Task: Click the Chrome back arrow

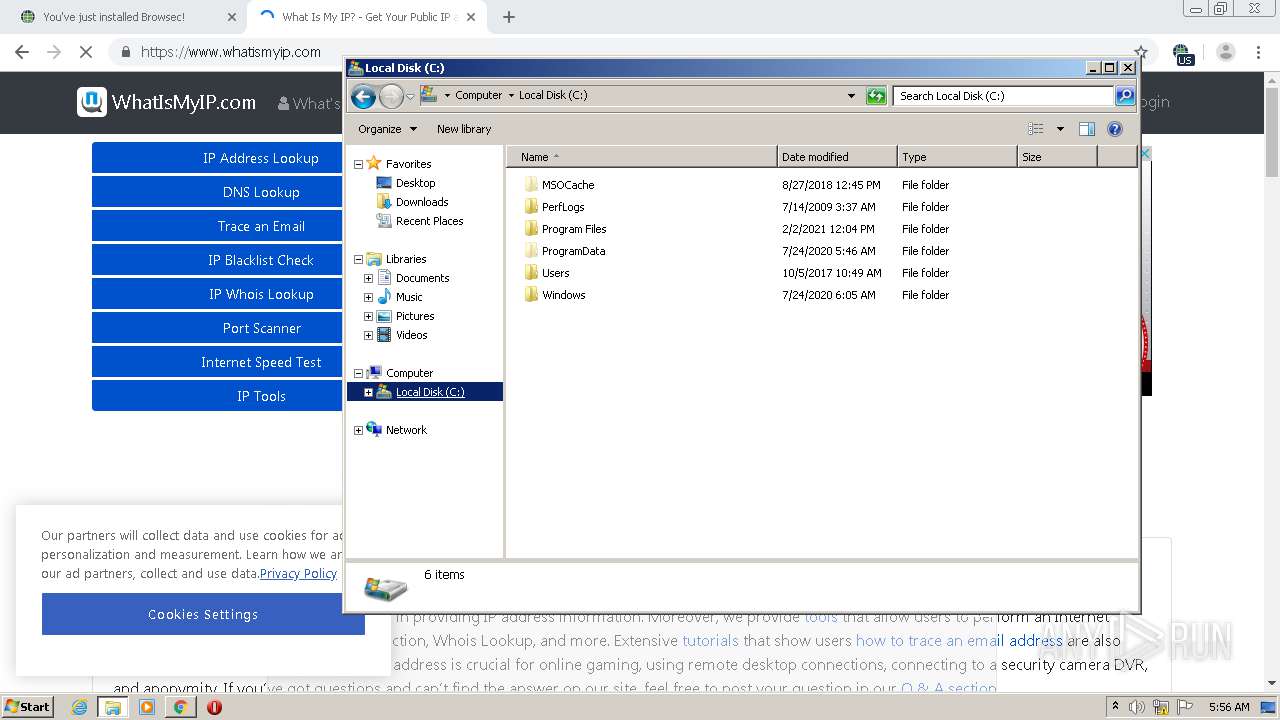Action: click(22, 52)
